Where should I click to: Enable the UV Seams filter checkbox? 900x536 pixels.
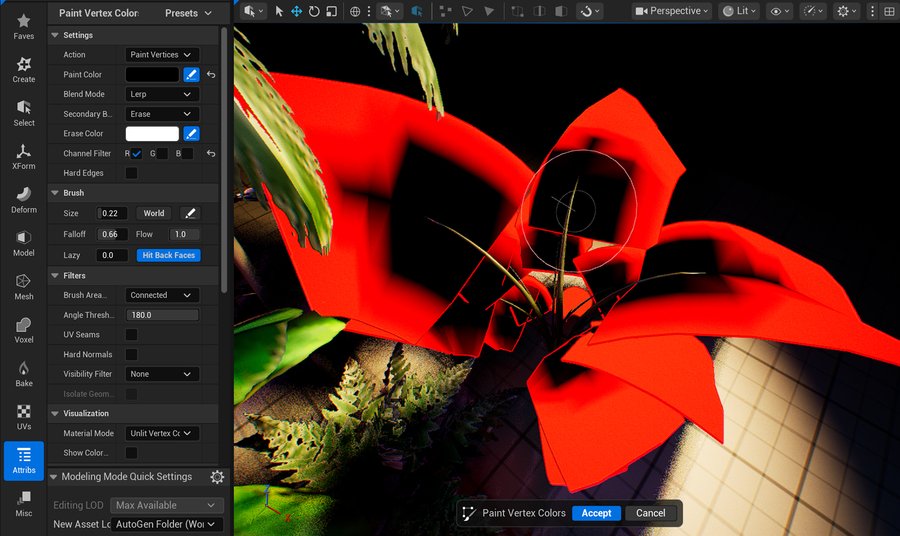(x=131, y=335)
